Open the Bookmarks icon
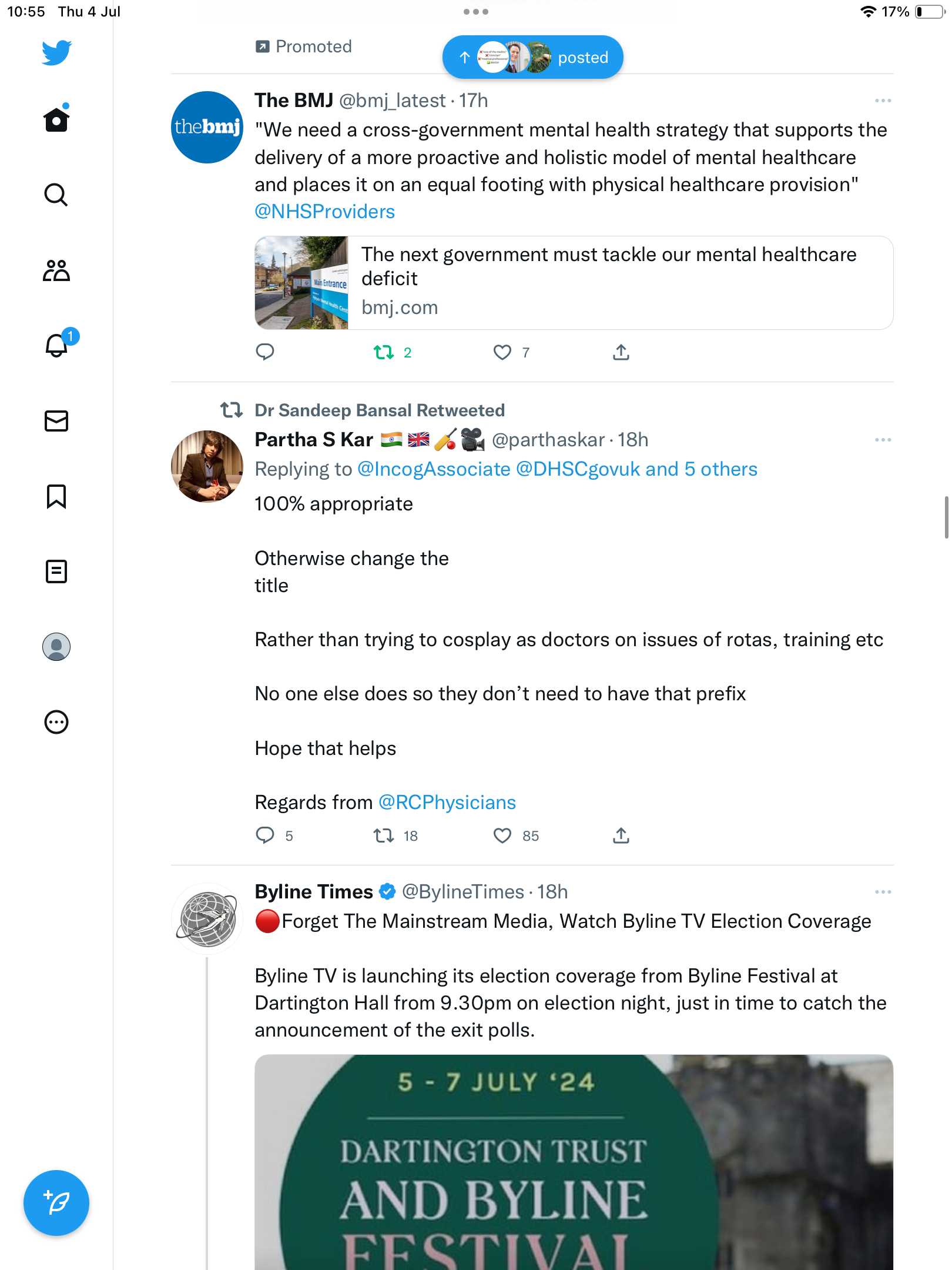952x1270 pixels. point(56,496)
